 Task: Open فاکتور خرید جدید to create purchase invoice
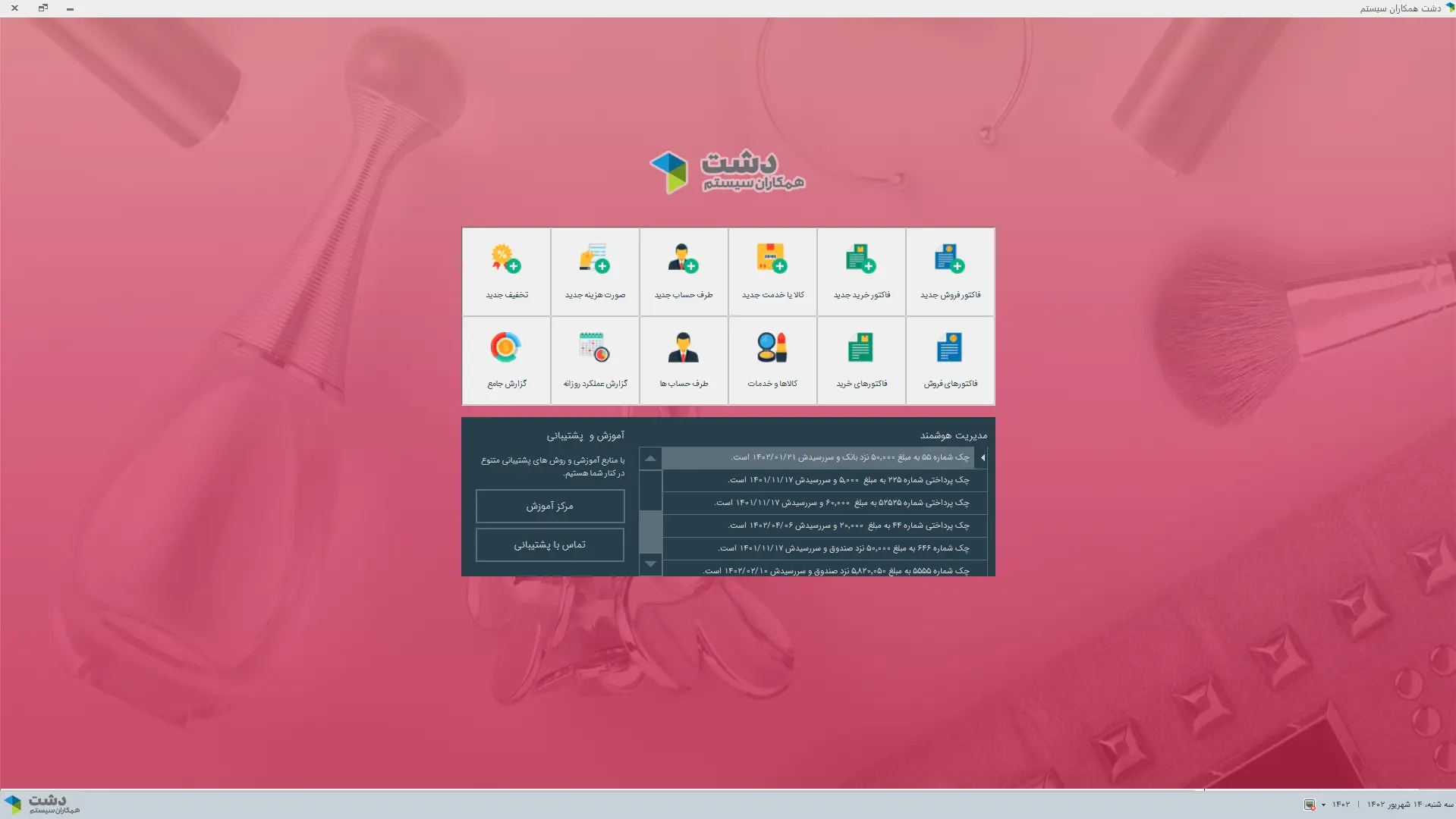pyautogui.click(x=860, y=271)
